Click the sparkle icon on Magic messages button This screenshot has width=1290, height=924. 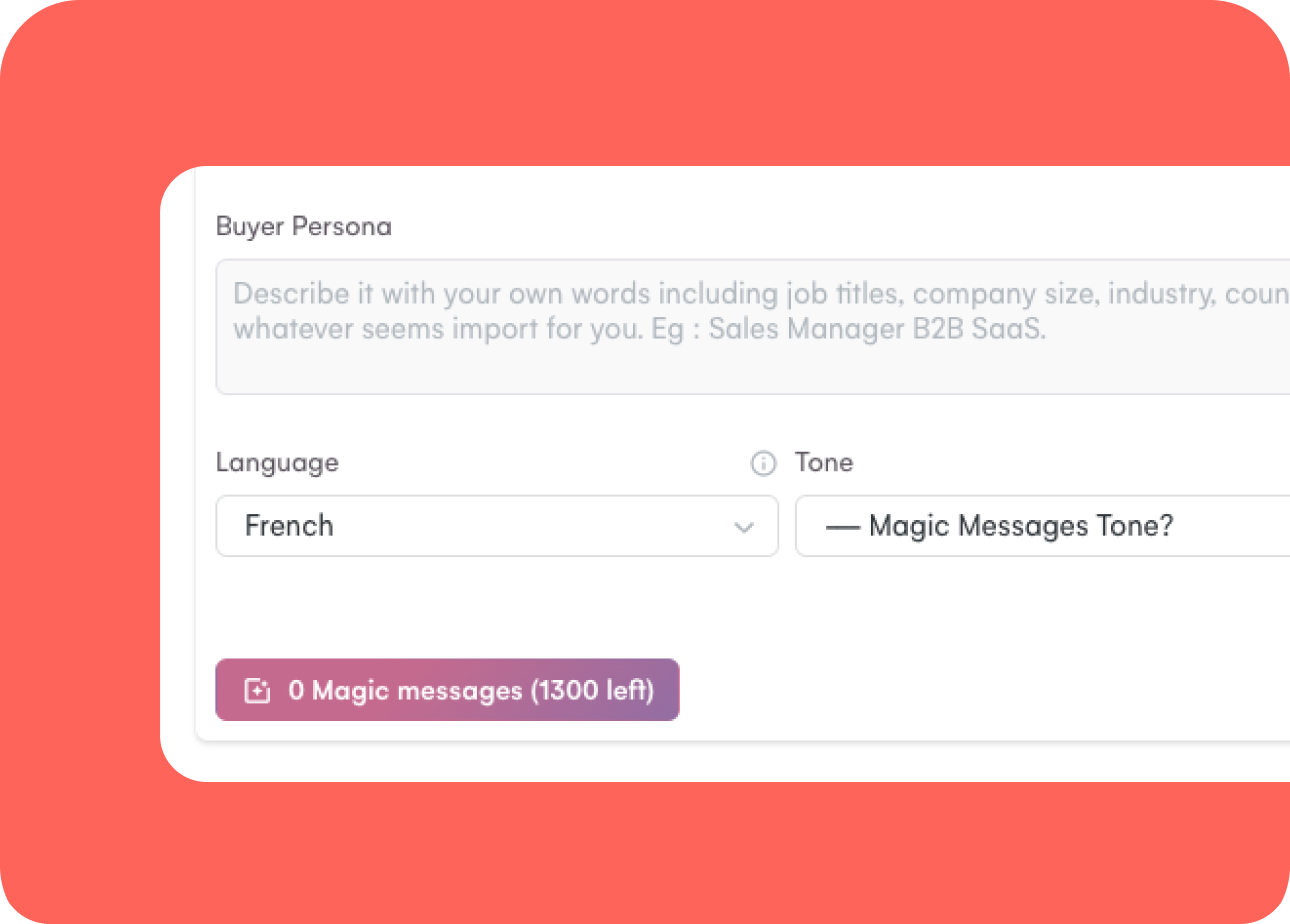(x=257, y=691)
